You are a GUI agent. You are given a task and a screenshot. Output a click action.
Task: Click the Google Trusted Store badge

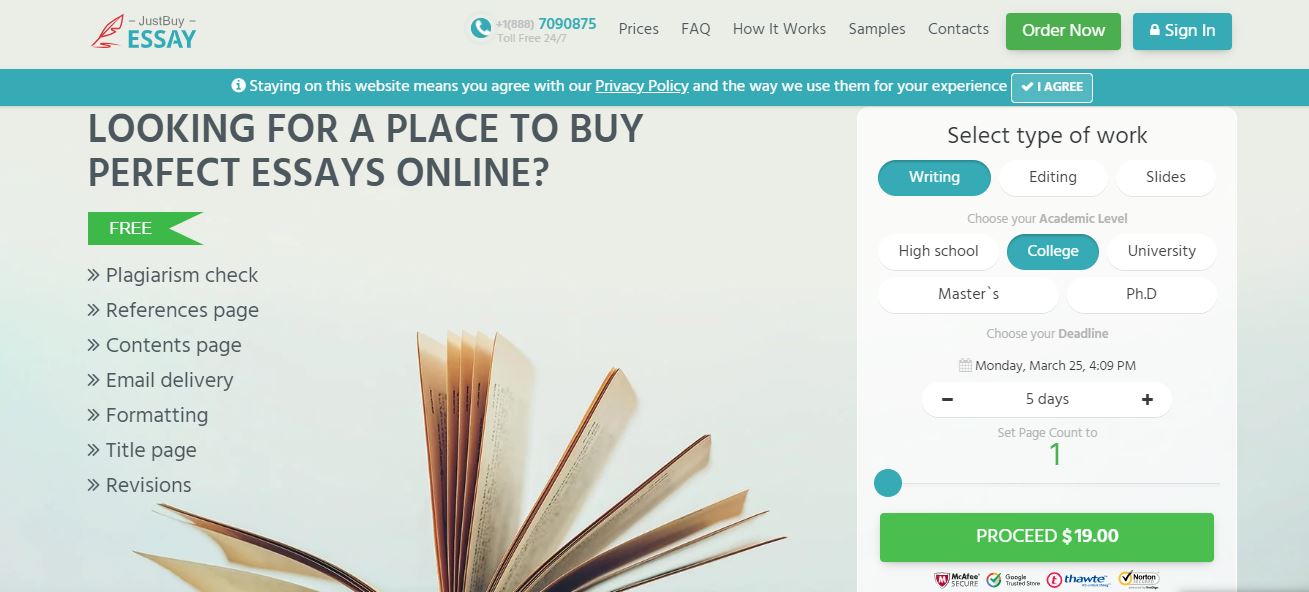click(1013, 580)
